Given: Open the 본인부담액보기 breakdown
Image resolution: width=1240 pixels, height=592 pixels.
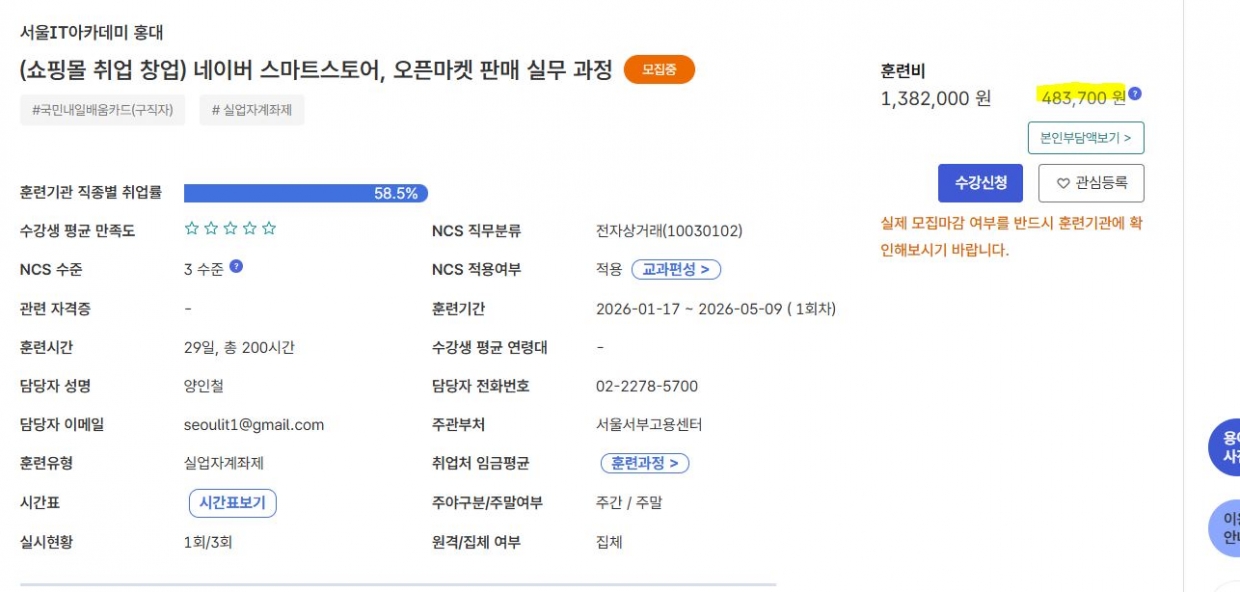Looking at the screenshot, I should coord(1085,138).
